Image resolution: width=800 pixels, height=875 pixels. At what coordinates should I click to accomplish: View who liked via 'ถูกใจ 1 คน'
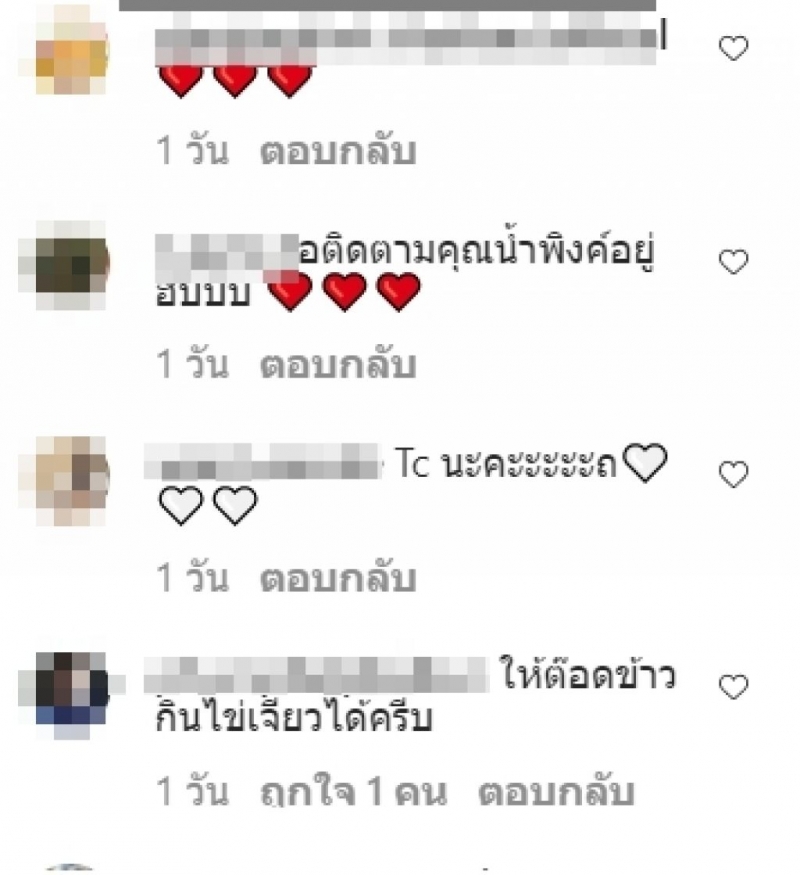tap(354, 791)
